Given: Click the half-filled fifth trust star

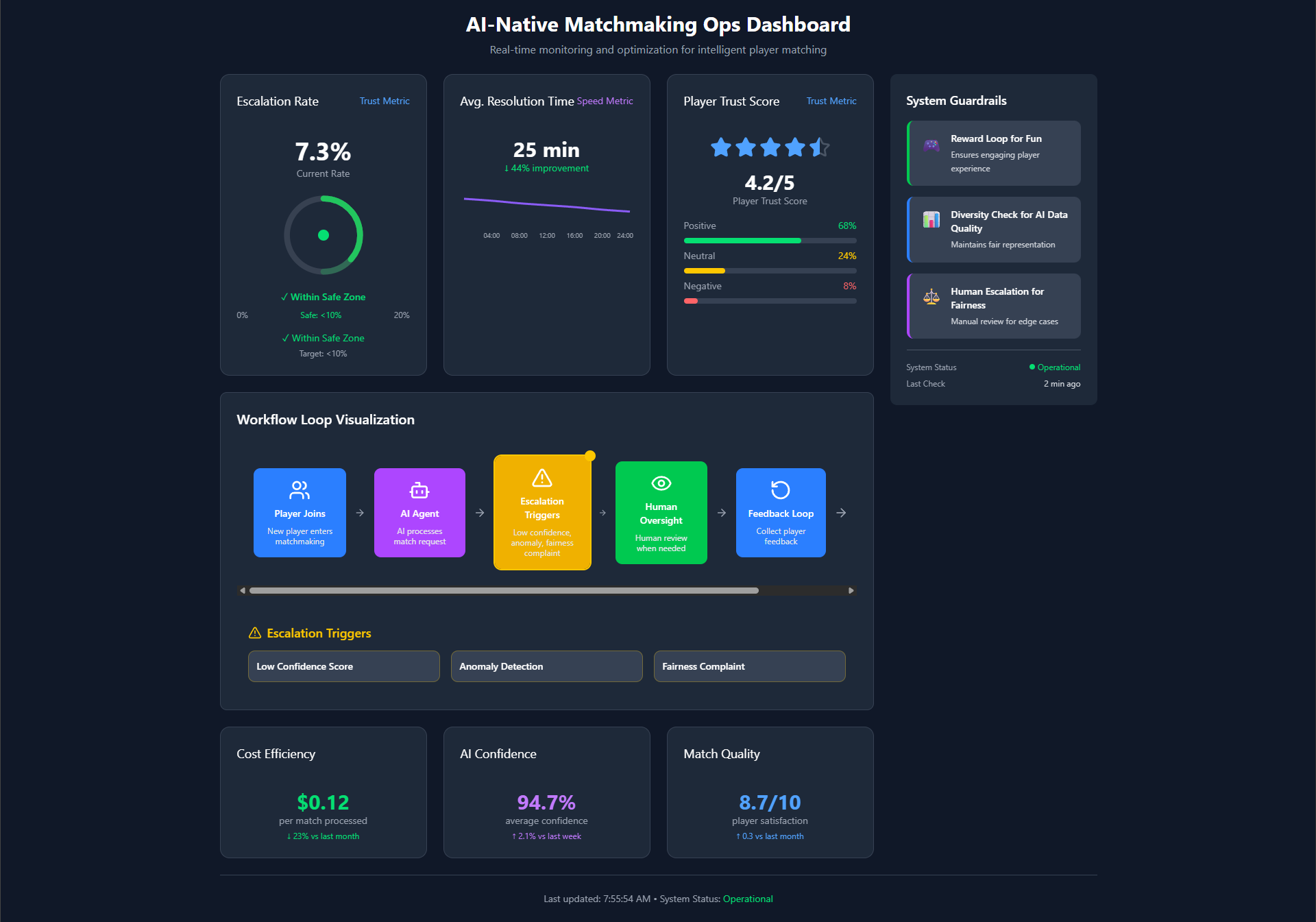Looking at the screenshot, I should pos(819,147).
